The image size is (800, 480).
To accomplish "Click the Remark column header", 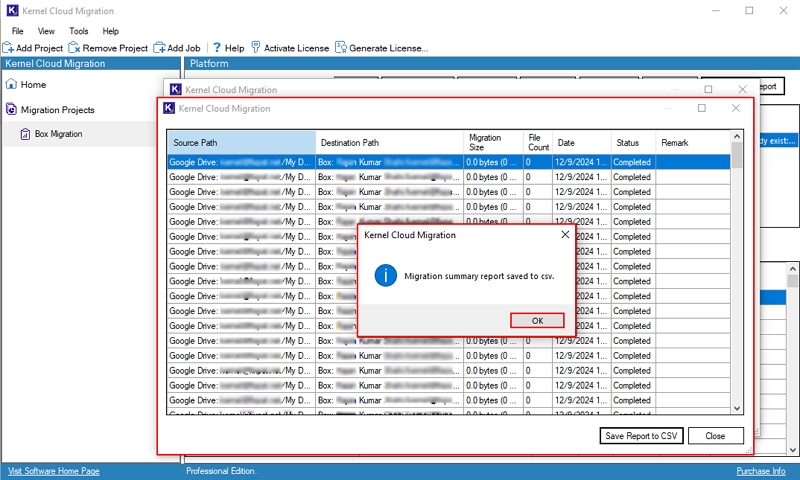I will pyautogui.click(x=693, y=143).
